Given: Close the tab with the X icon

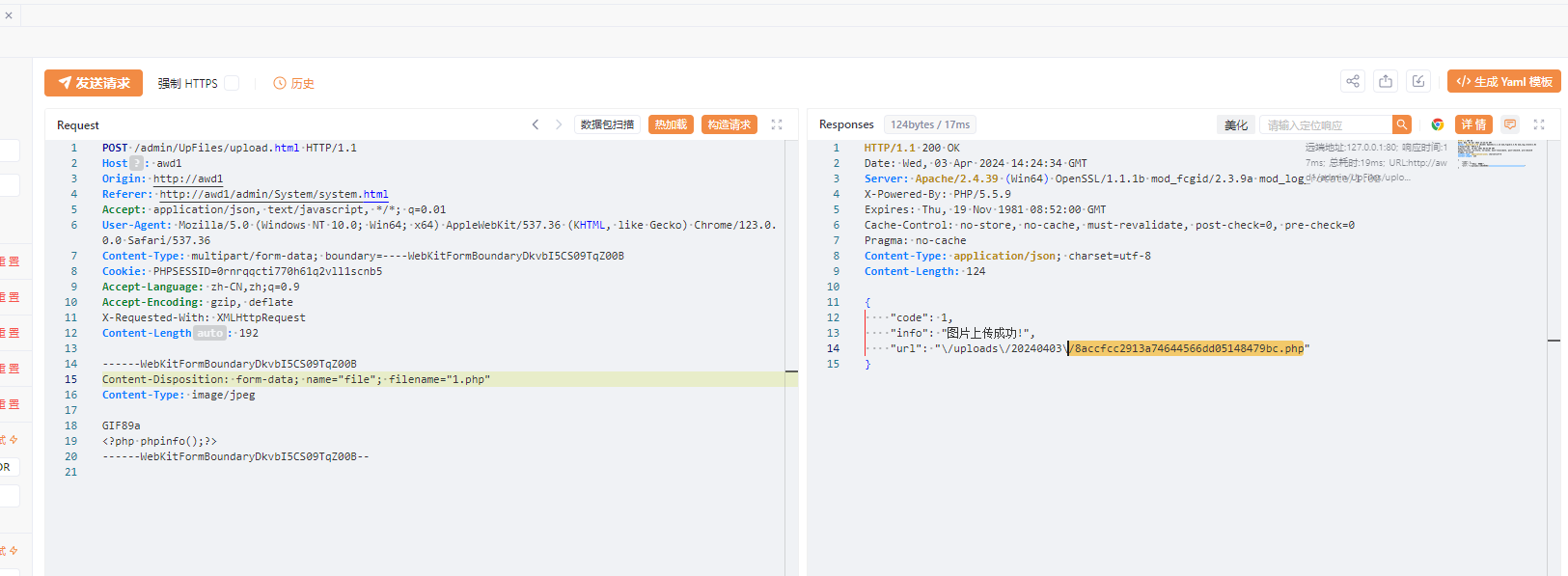Looking at the screenshot, I should [9, 15].
